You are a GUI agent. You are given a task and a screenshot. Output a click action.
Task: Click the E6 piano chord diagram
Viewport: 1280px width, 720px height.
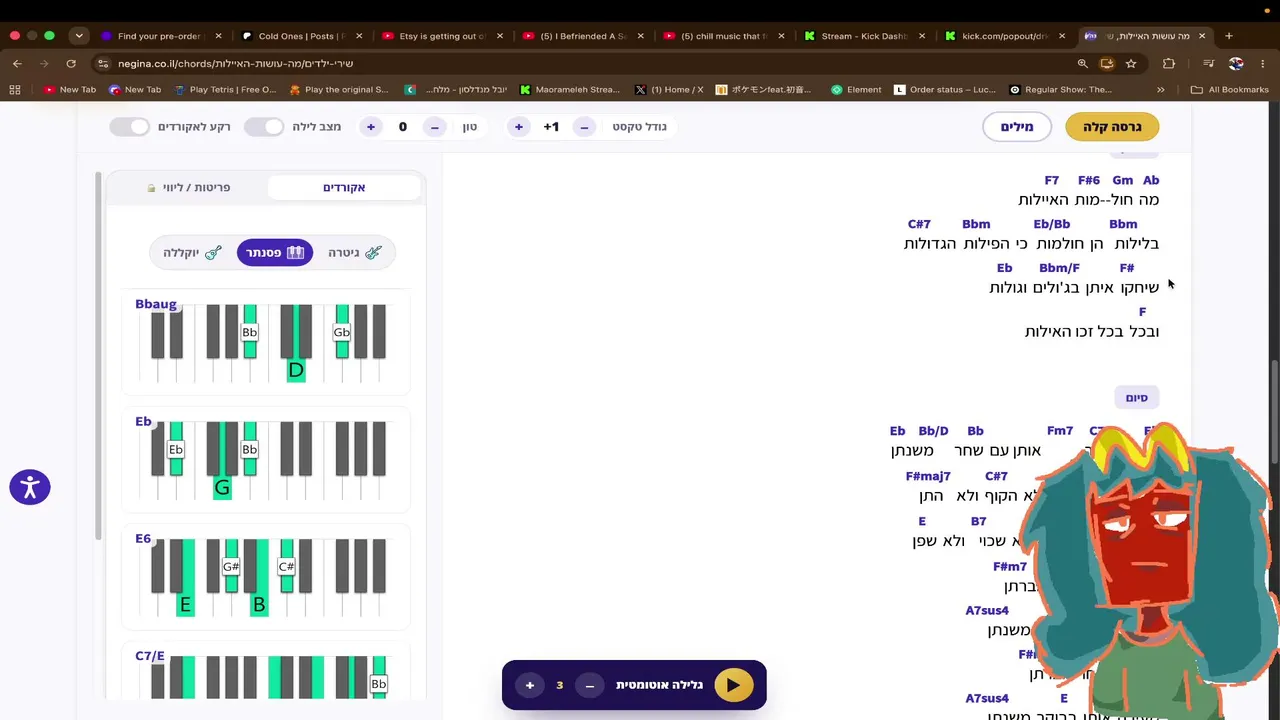click(x=268, y=577)
